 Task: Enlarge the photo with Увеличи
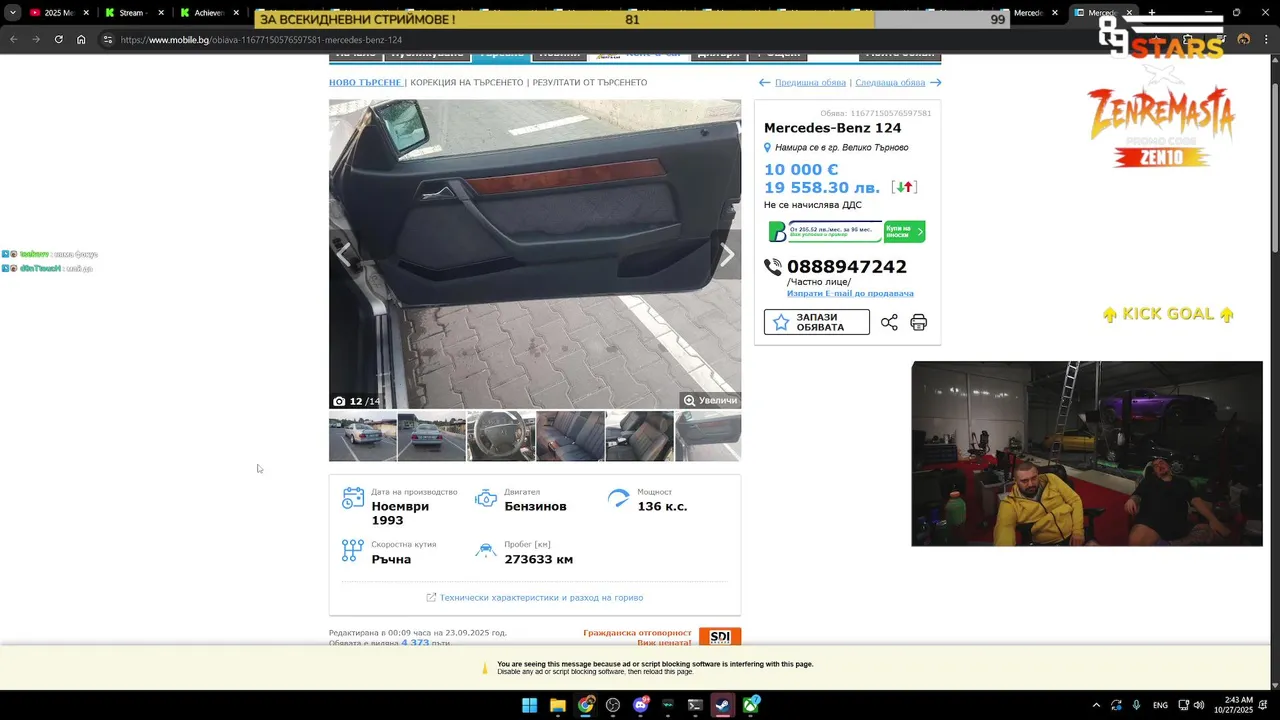pos(710,400)
